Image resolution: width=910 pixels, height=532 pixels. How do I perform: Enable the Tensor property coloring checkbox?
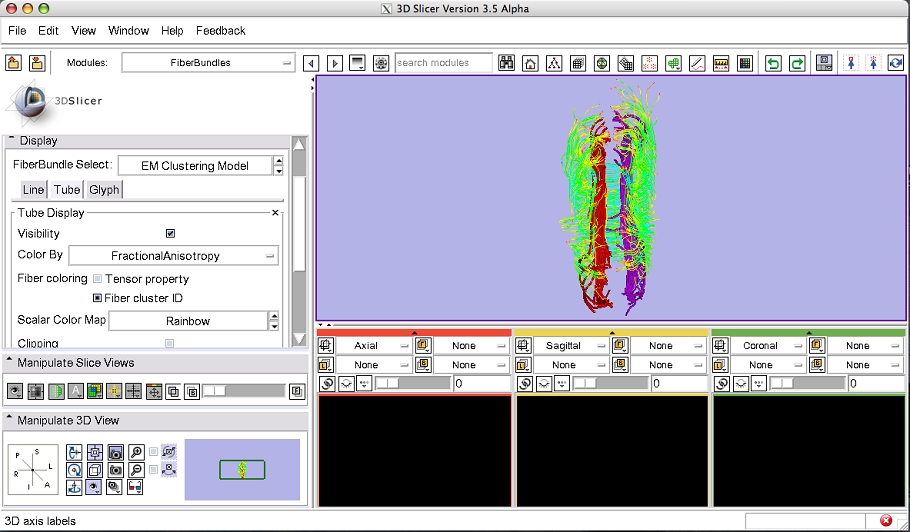[98, 279]
